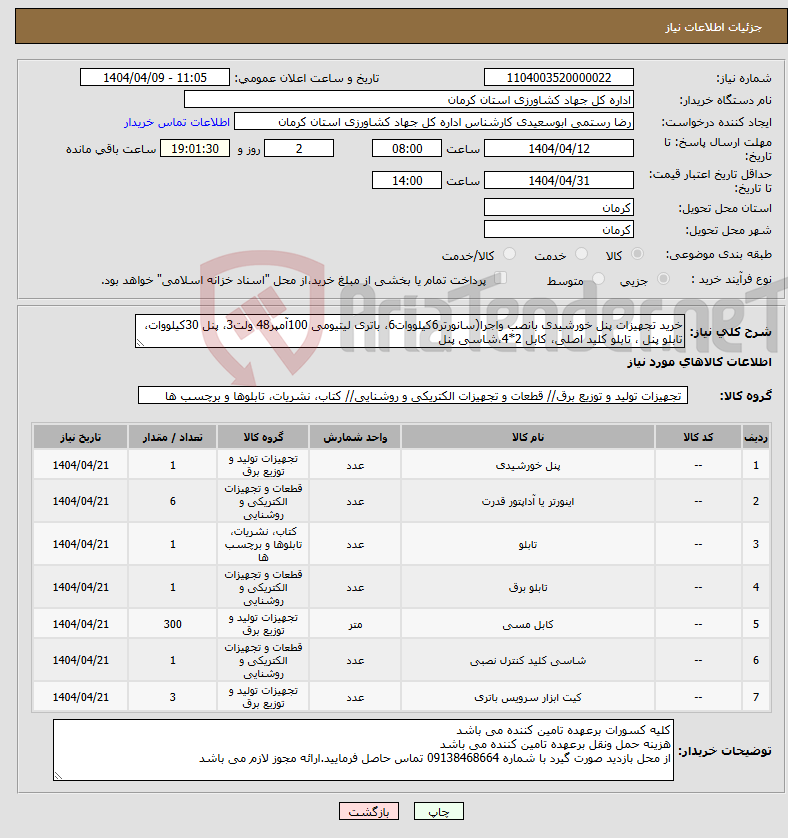Click the response deadline date 1404/04/12
788x838 pixels.
coord(559,149)
